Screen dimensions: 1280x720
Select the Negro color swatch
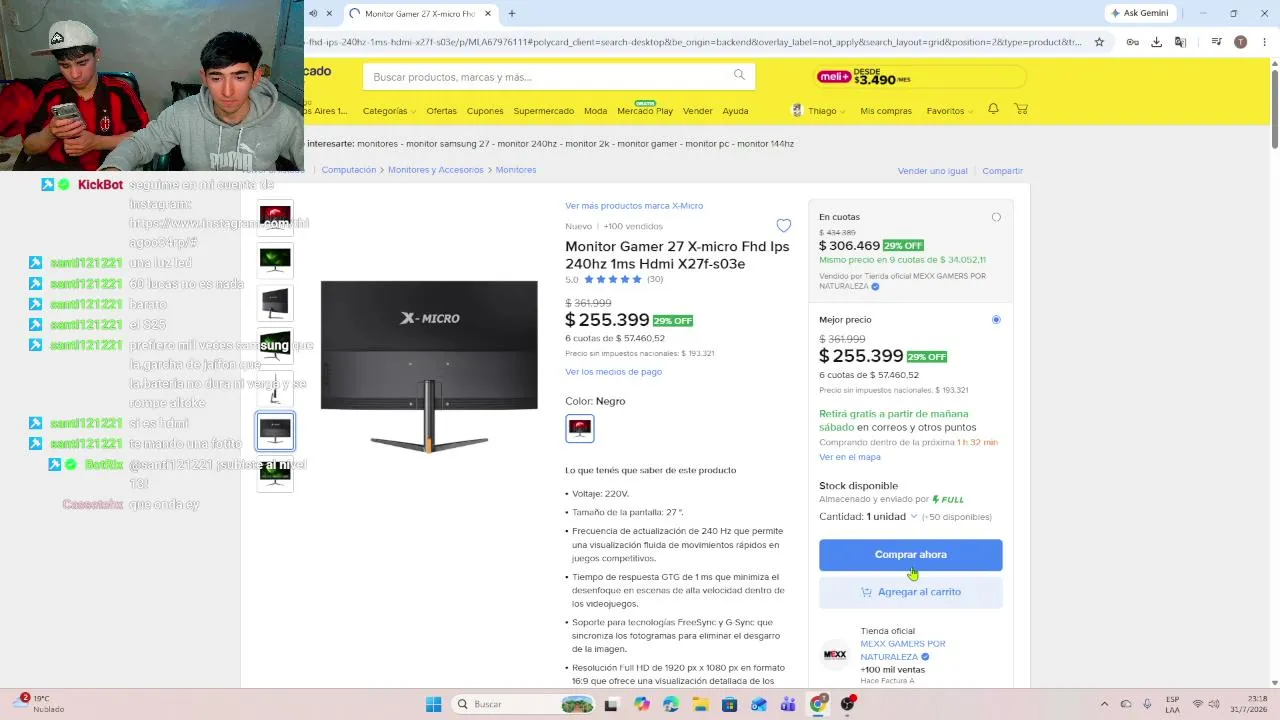tap(579, 428)
